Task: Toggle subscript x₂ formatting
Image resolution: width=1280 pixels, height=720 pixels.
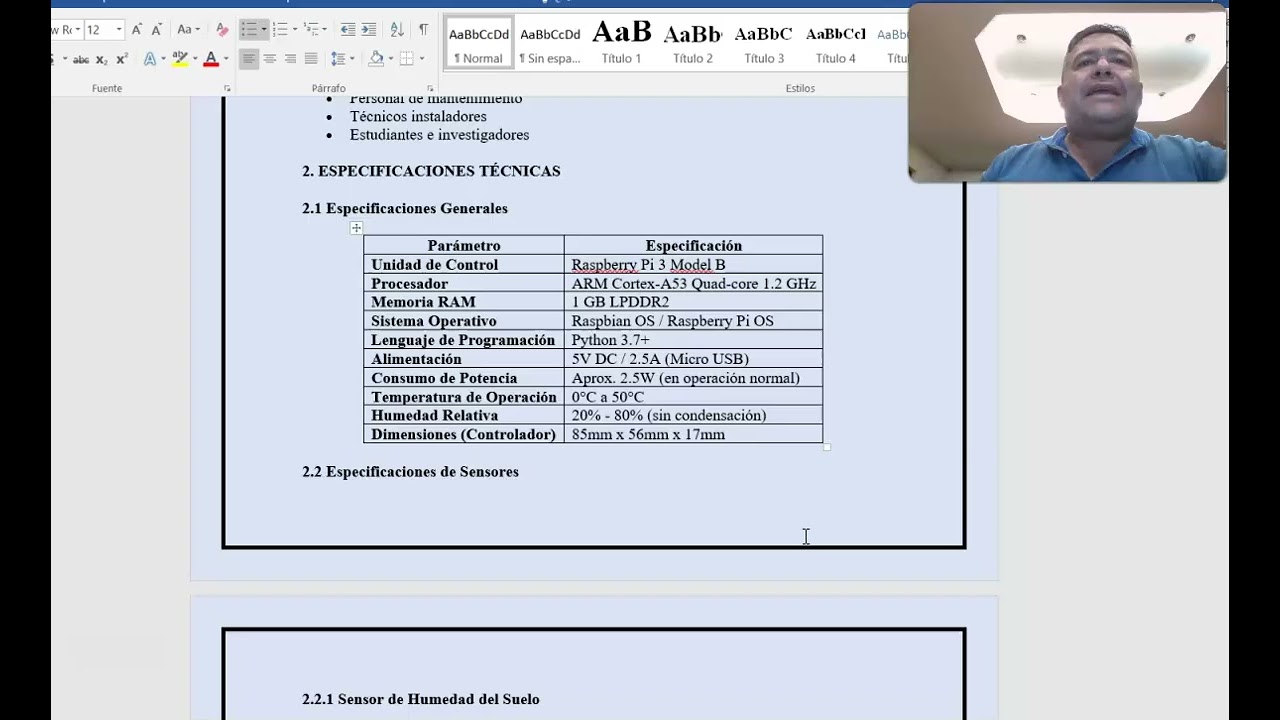Action: tap(102, 59)
